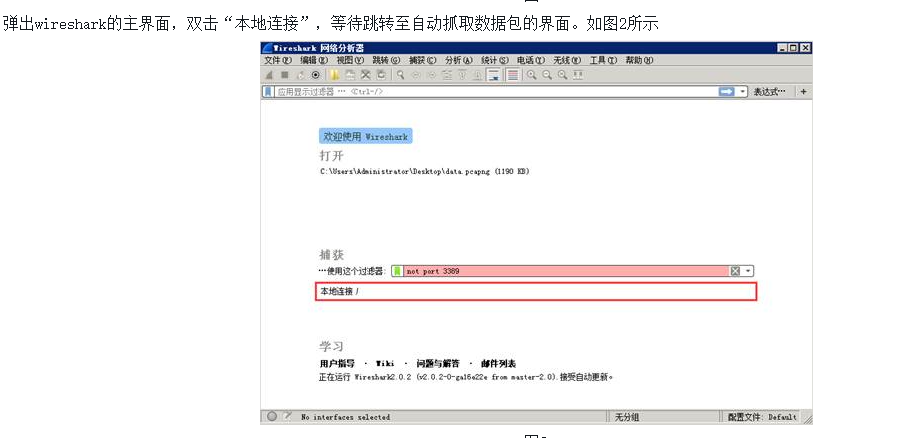Clear the capture filter 'not port 3389'
The height and width of the screenshot is (438, 921).
[x=735, y=271]
